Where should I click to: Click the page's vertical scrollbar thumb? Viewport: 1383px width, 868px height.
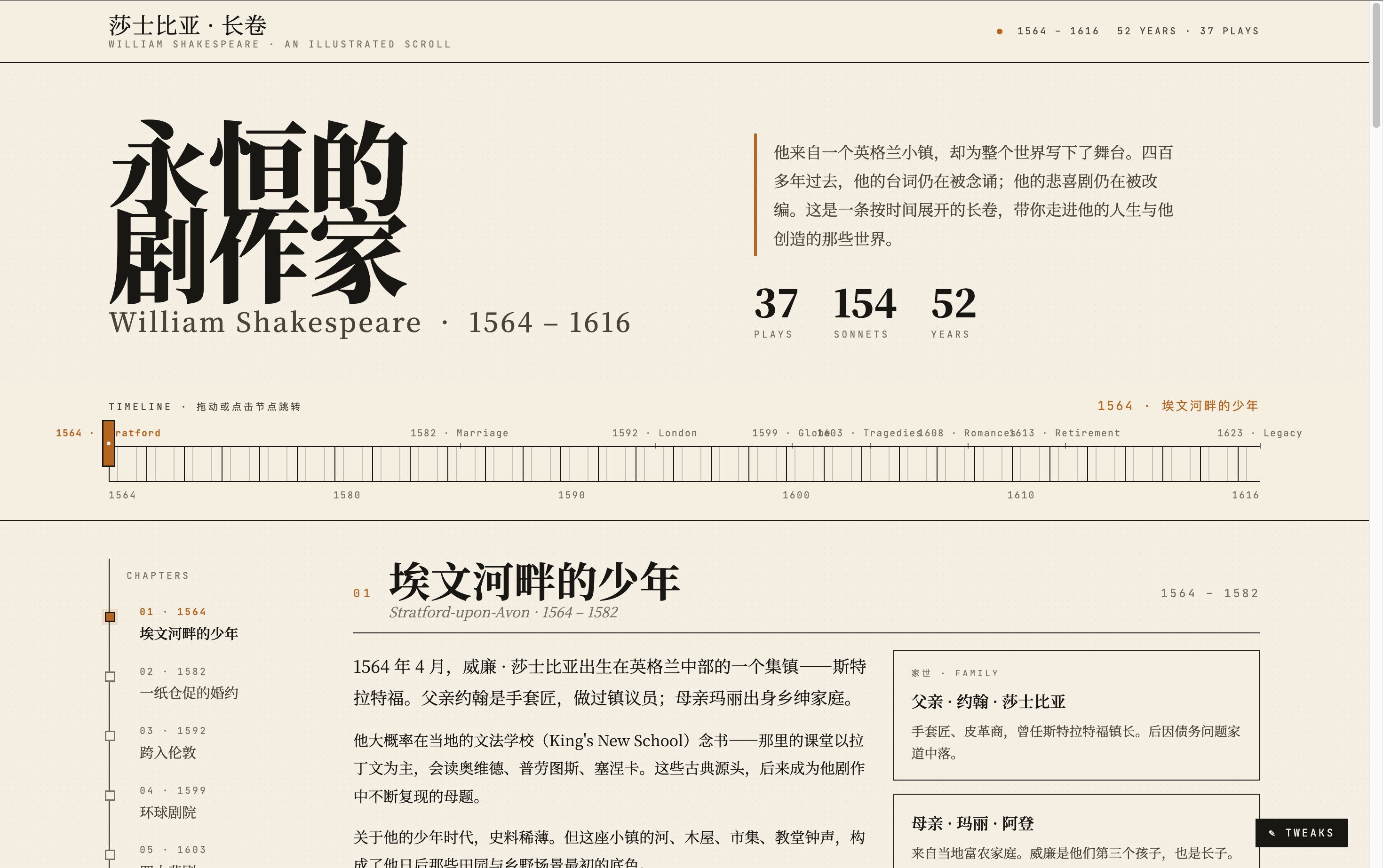tap(1376, 64)
